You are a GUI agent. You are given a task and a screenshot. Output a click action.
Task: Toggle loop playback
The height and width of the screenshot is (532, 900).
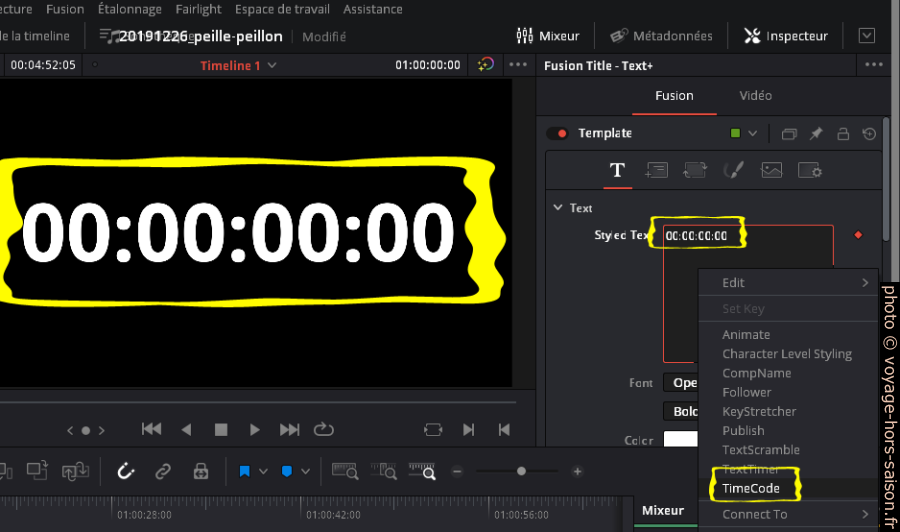pyautogui.click(x=324, y=429)
